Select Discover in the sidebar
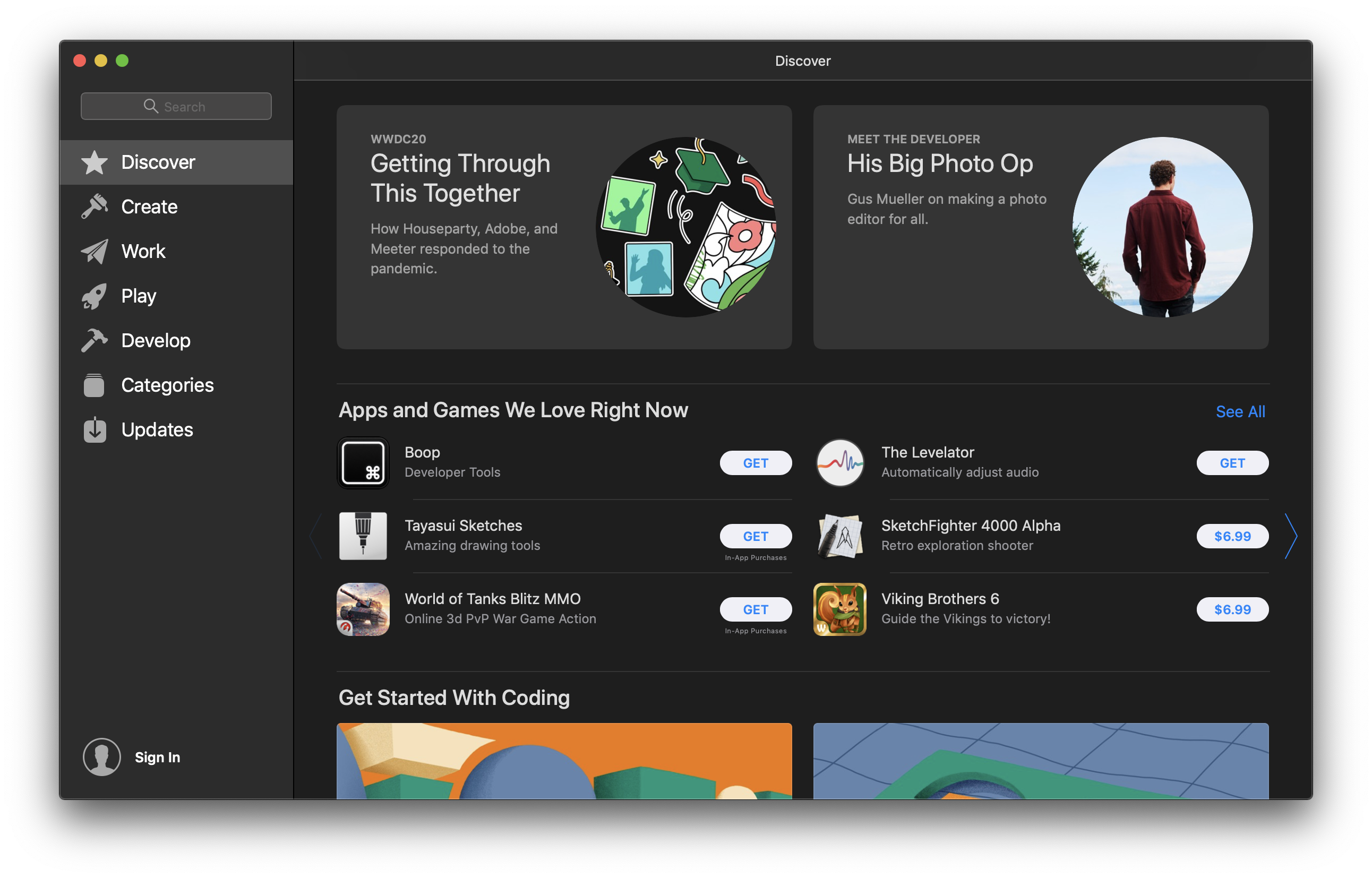 (176, 162)
